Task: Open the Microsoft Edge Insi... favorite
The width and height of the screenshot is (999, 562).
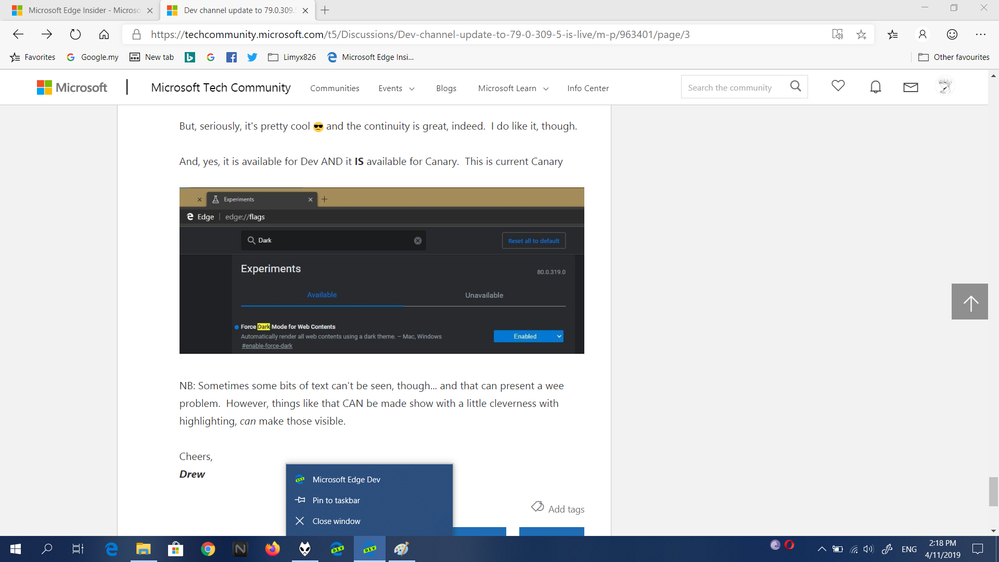Action: 370,57
